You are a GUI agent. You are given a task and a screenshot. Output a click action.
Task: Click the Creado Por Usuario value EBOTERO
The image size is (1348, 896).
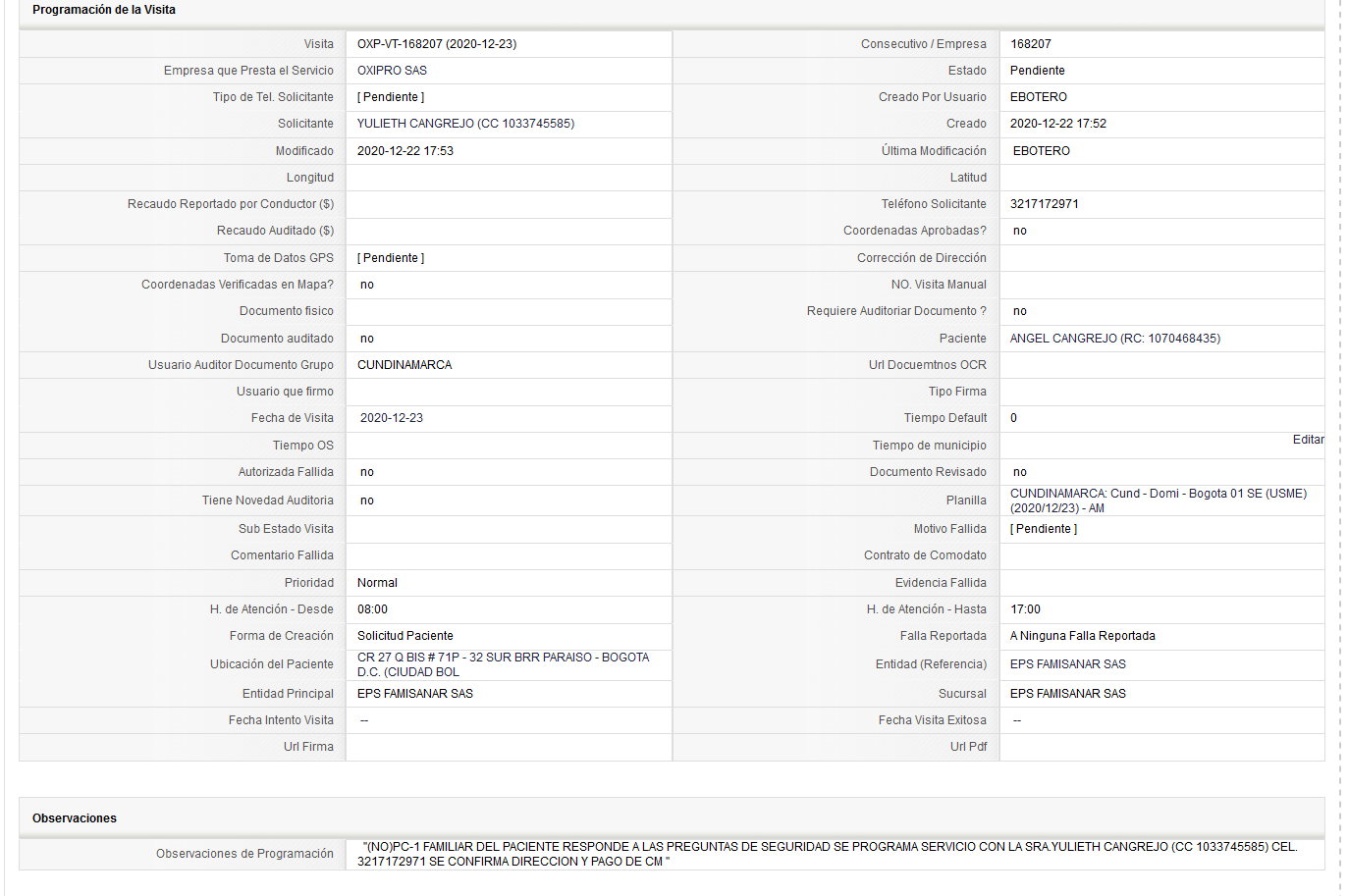1039,97
